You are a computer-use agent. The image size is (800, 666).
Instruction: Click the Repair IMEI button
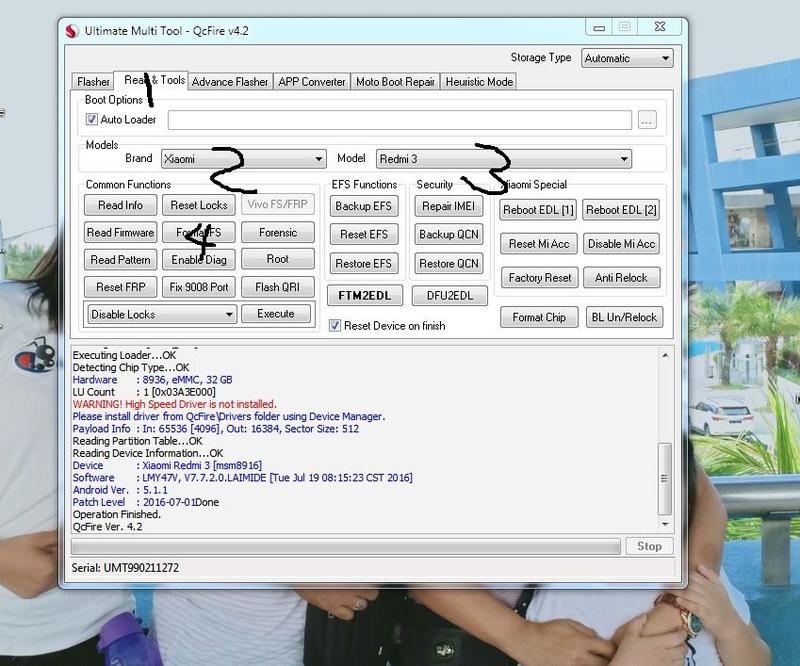(x=448, y=206)
